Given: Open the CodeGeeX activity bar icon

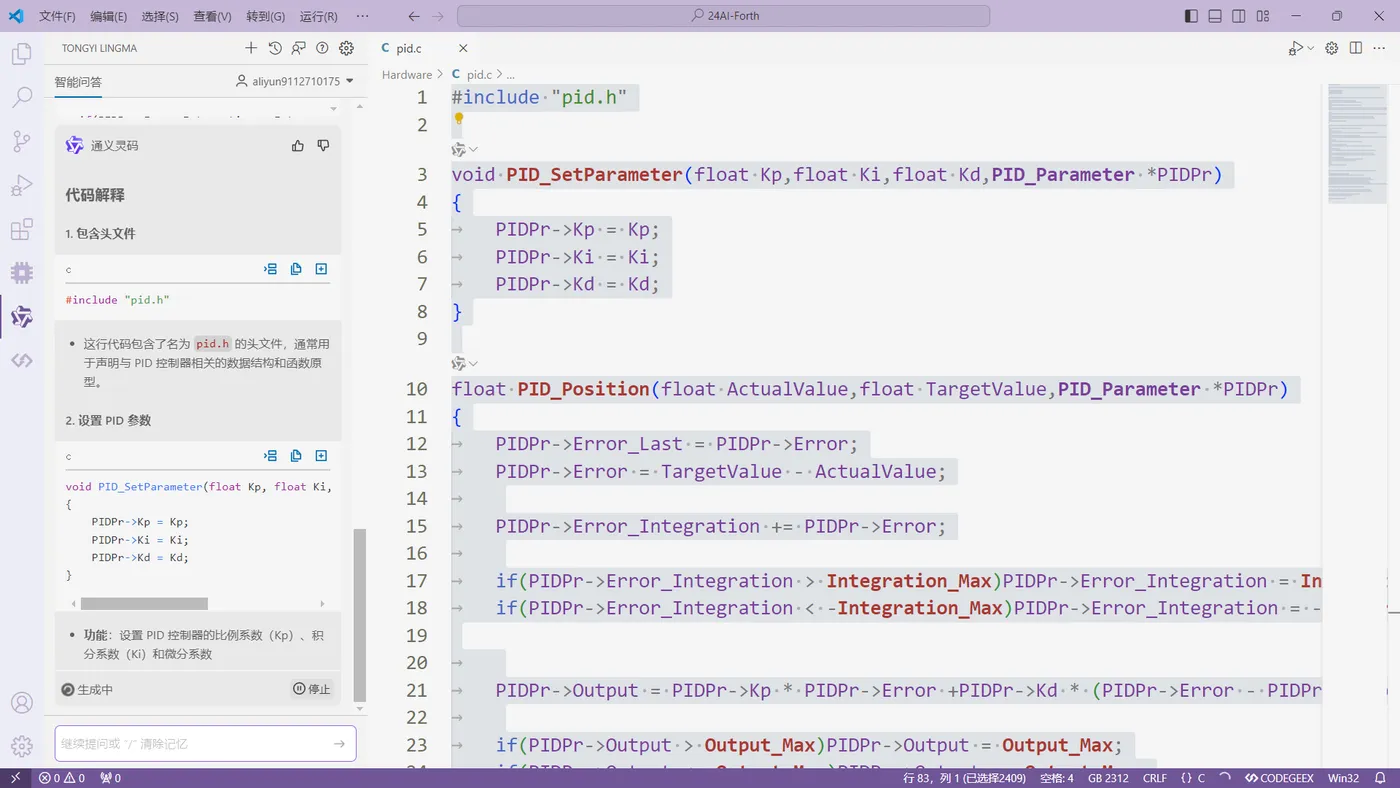Looking at the screenshot, I should (x=21, y=360).
